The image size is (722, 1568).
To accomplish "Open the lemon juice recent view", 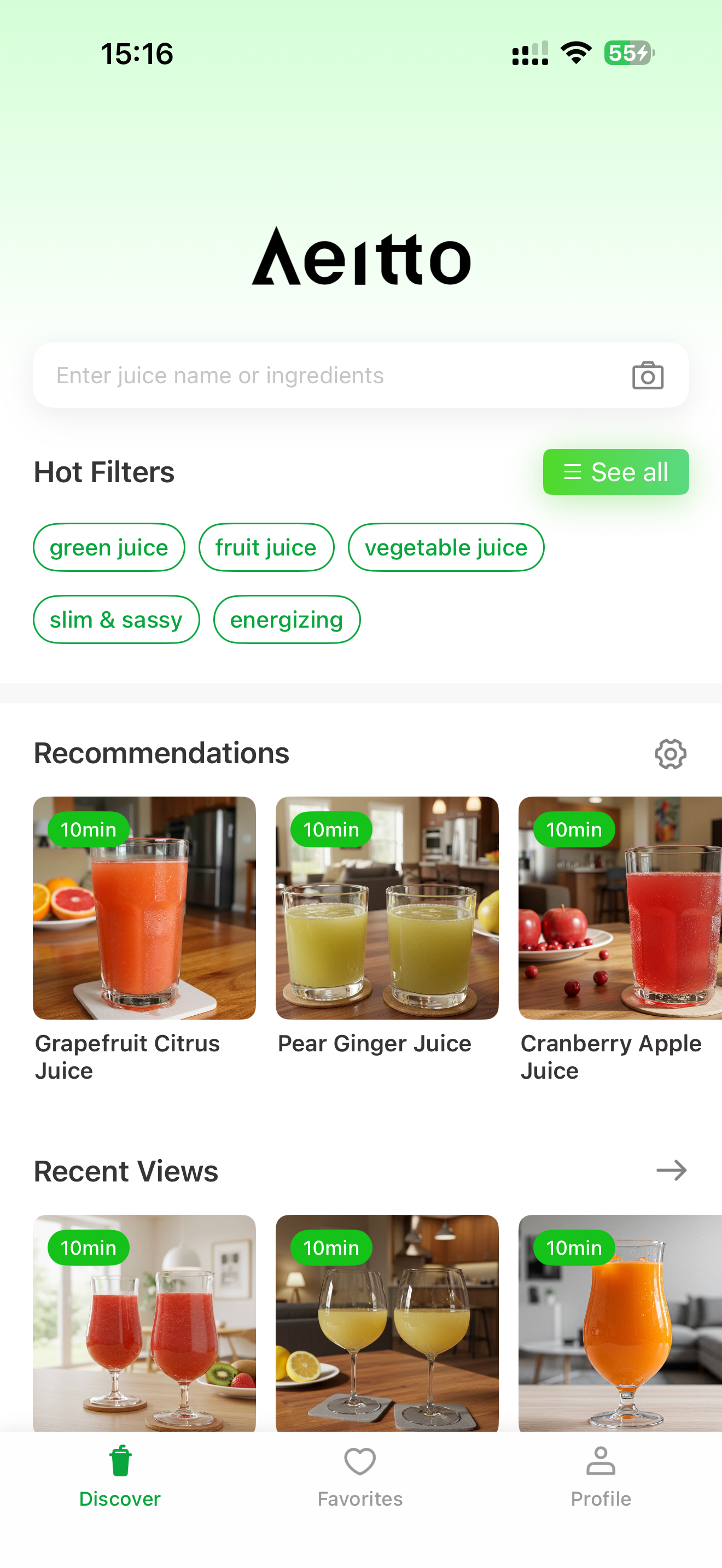I will pyautogui.click(x=387, y=1323).
